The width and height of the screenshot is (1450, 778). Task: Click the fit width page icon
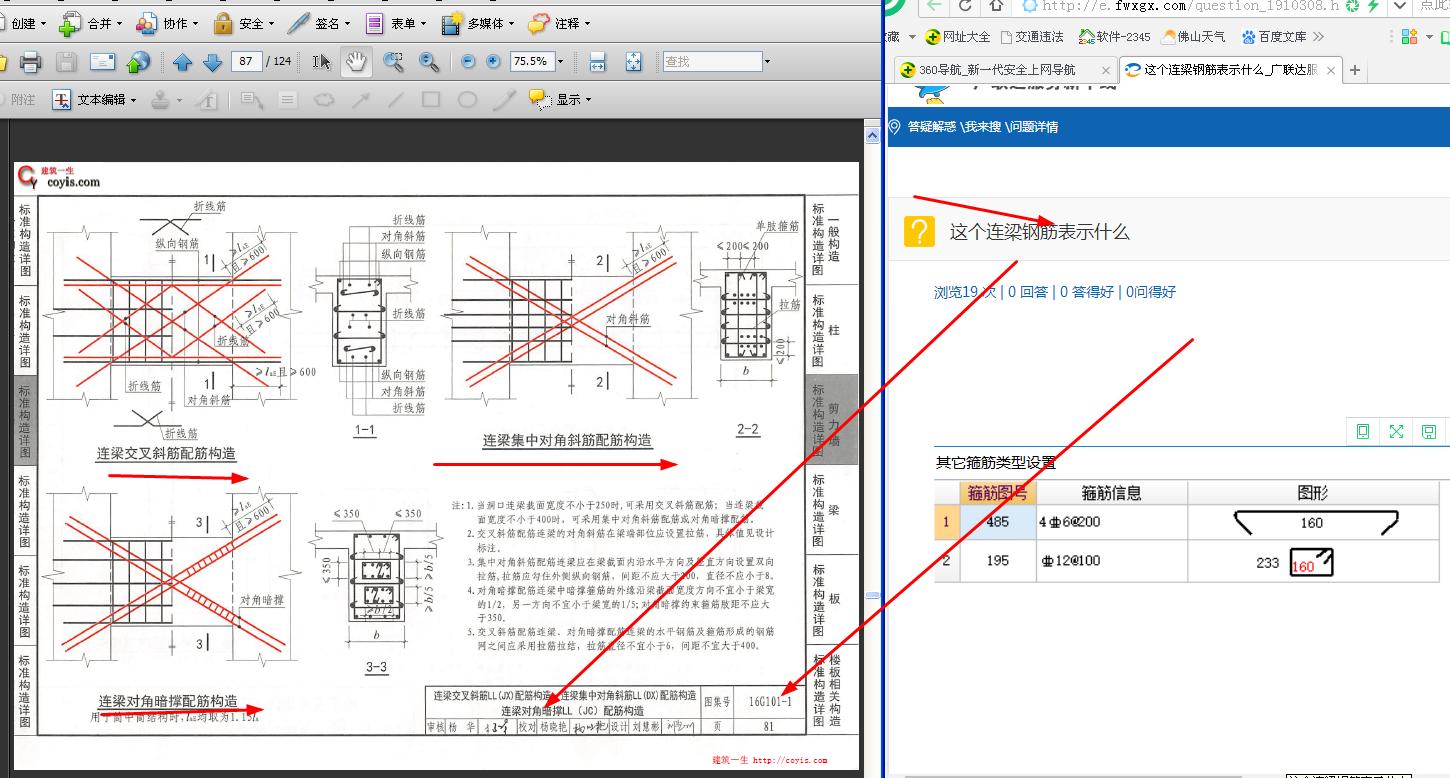pyautogui.click(x=597, y=62)
